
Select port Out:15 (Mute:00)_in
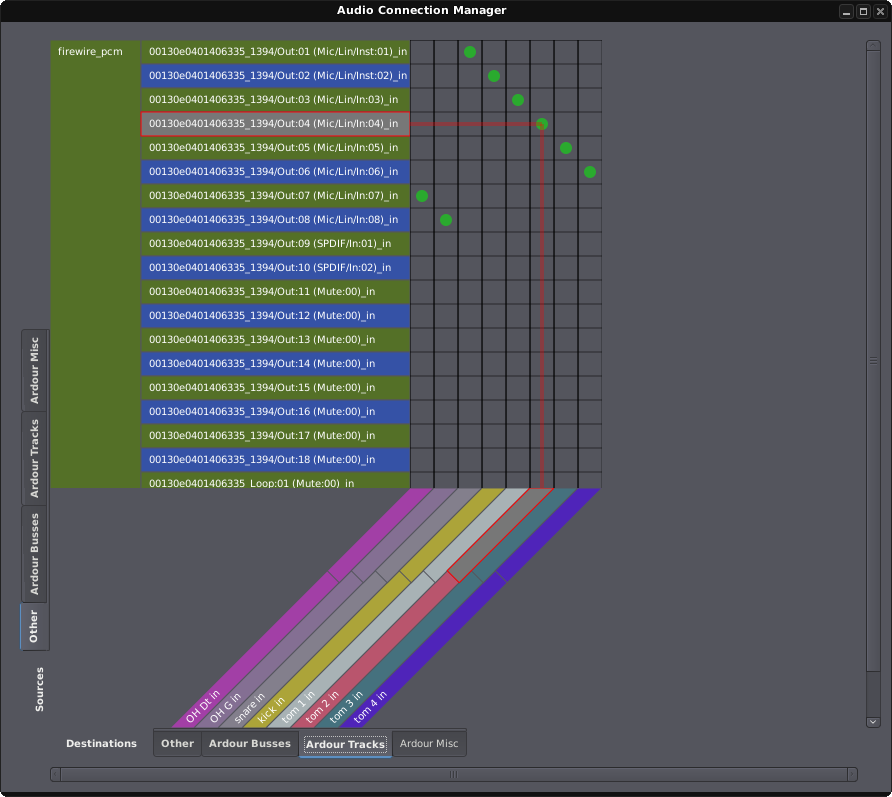[x=275, y=387]
